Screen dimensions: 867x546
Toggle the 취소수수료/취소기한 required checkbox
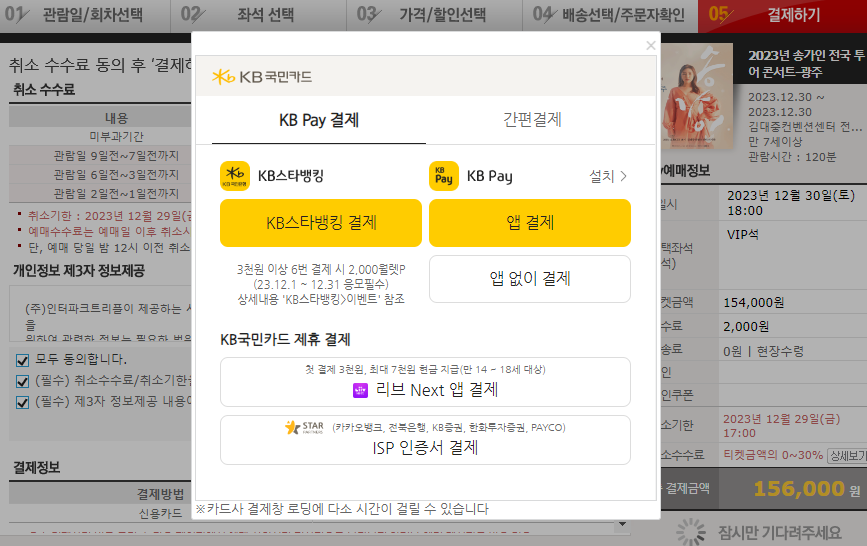(23, 382)
